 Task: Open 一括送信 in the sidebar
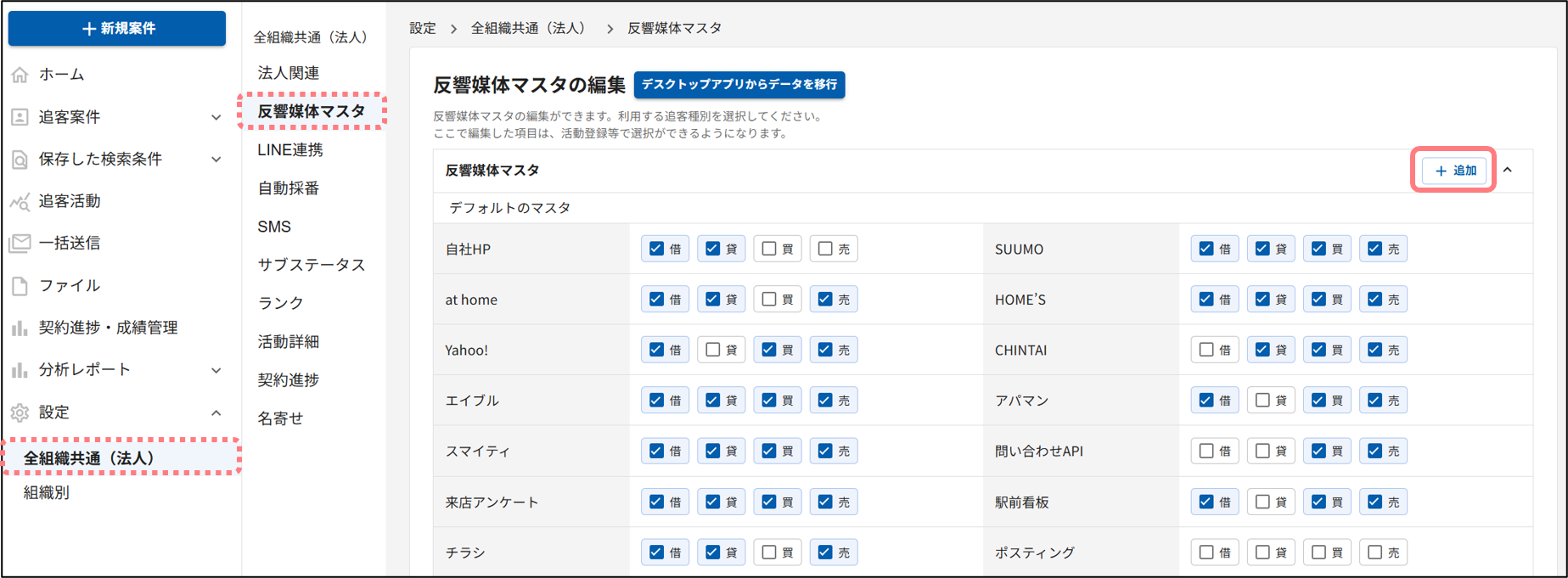pos(70,244)
